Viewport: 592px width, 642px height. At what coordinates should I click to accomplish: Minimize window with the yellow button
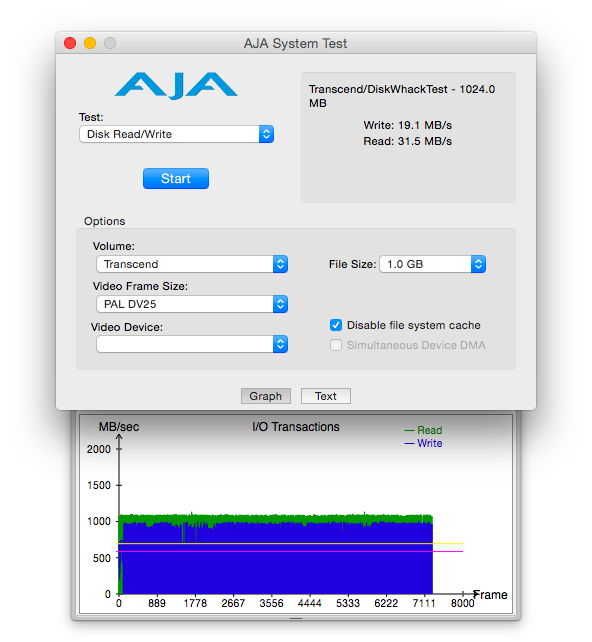[x=90, y=43]
